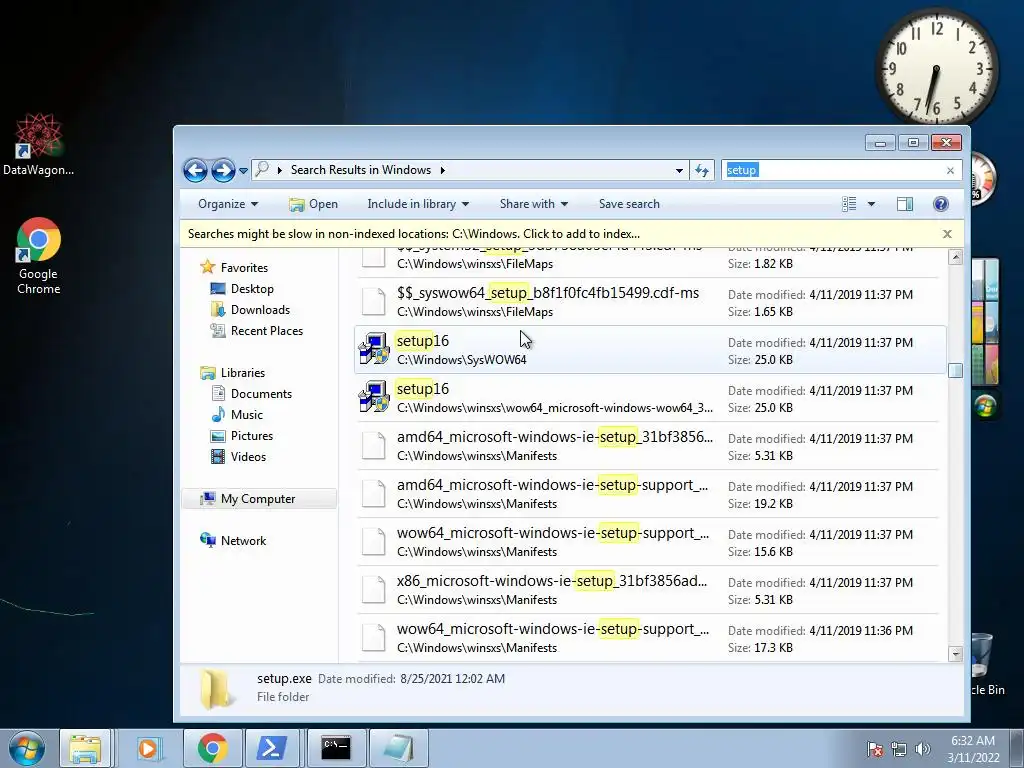Click Save search in the toolbar

[x=629, y=204]
